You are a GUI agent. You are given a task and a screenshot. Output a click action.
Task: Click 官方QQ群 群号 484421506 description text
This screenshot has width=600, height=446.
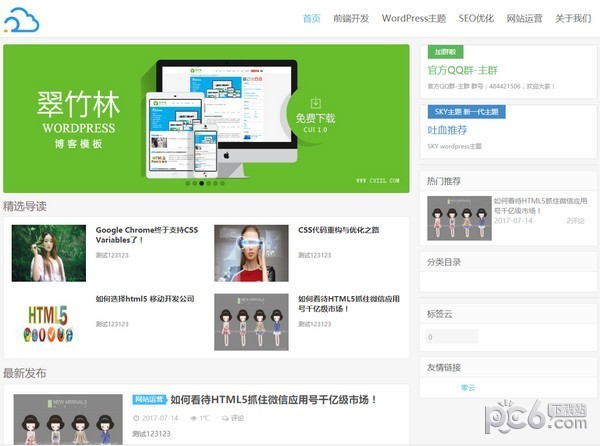click(491, 86)
